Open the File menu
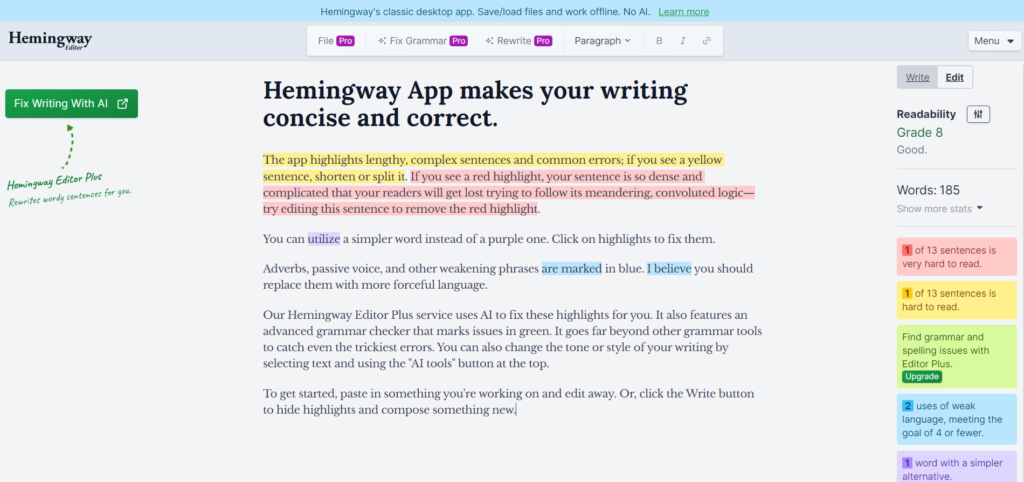The width and height of the screenshot is (1024, 482). point(335,41)
